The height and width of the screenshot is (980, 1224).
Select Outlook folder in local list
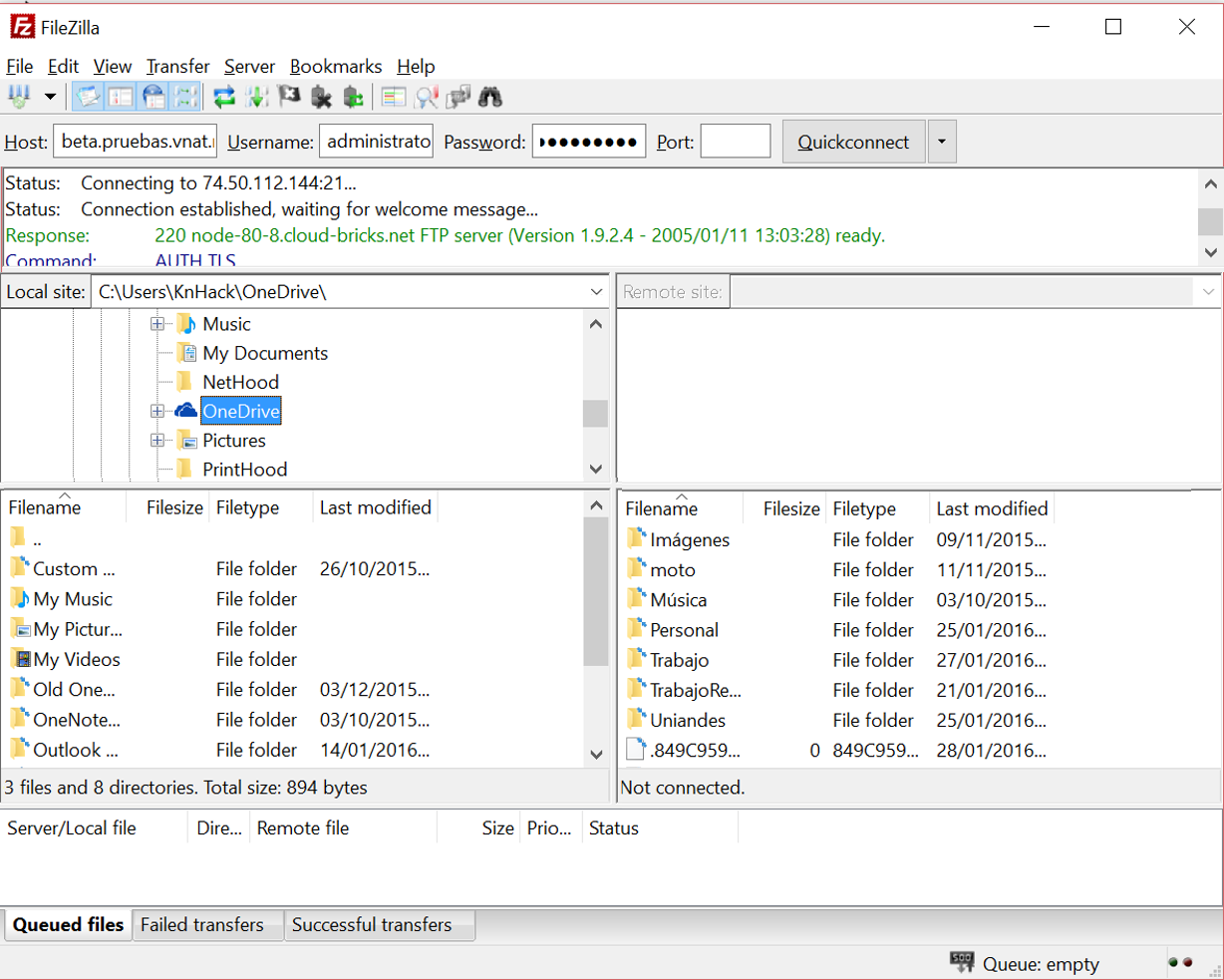click(75, 749)
